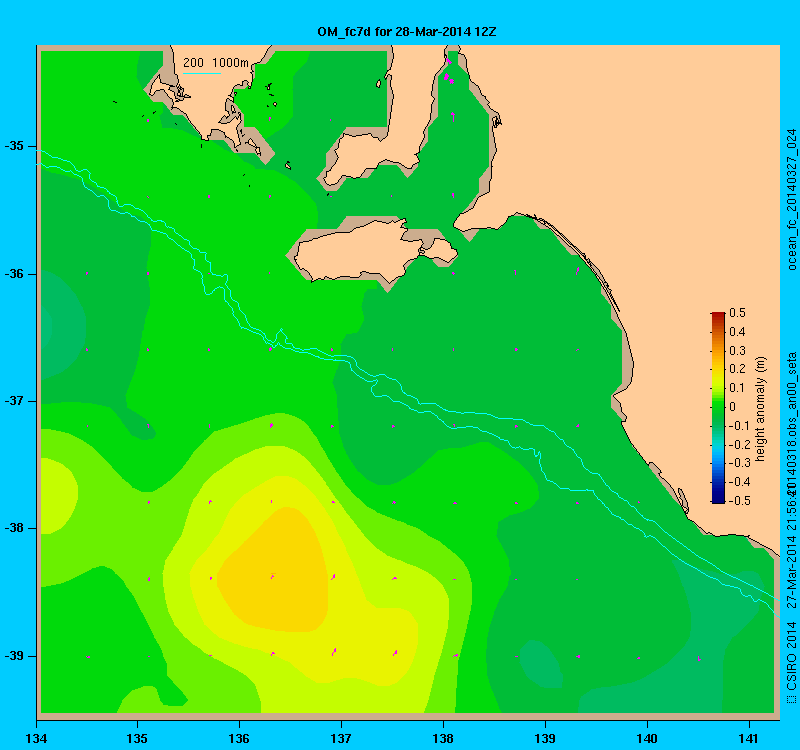Click the '200 1000m' contour legend label
Image resolution: width=800 pixels, height=750 pixels.
click(216, 63)
